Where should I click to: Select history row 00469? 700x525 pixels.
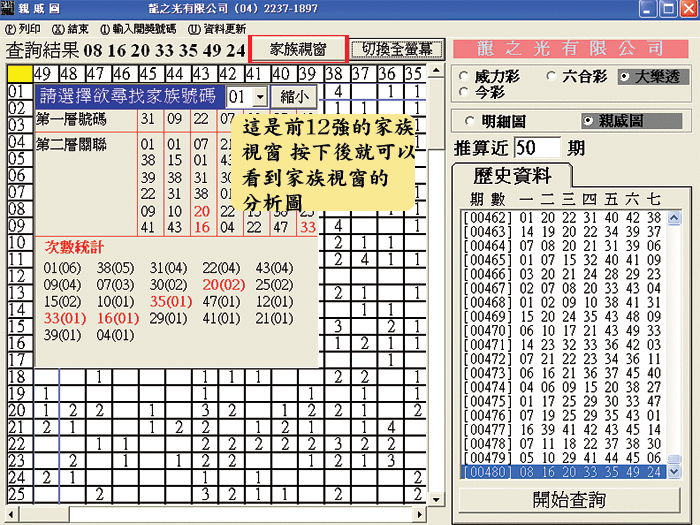pos(563,317)
